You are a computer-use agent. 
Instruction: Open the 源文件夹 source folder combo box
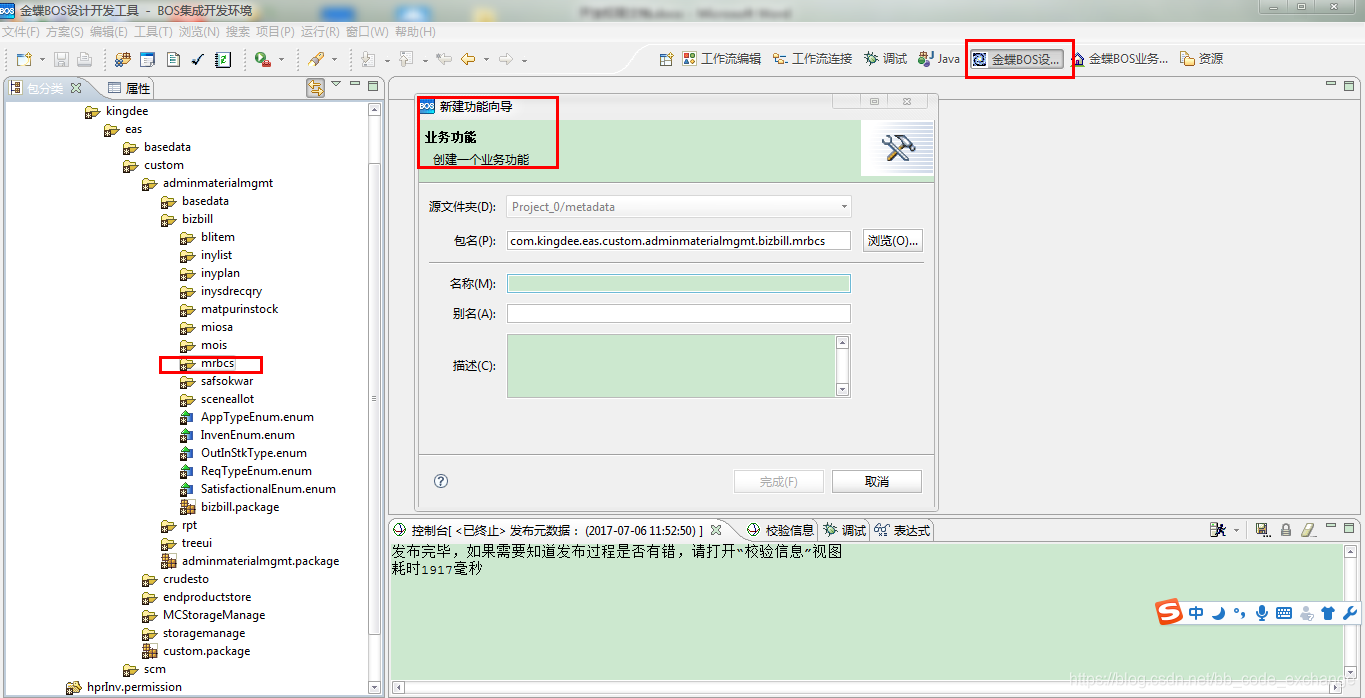(x=679, y=207)
